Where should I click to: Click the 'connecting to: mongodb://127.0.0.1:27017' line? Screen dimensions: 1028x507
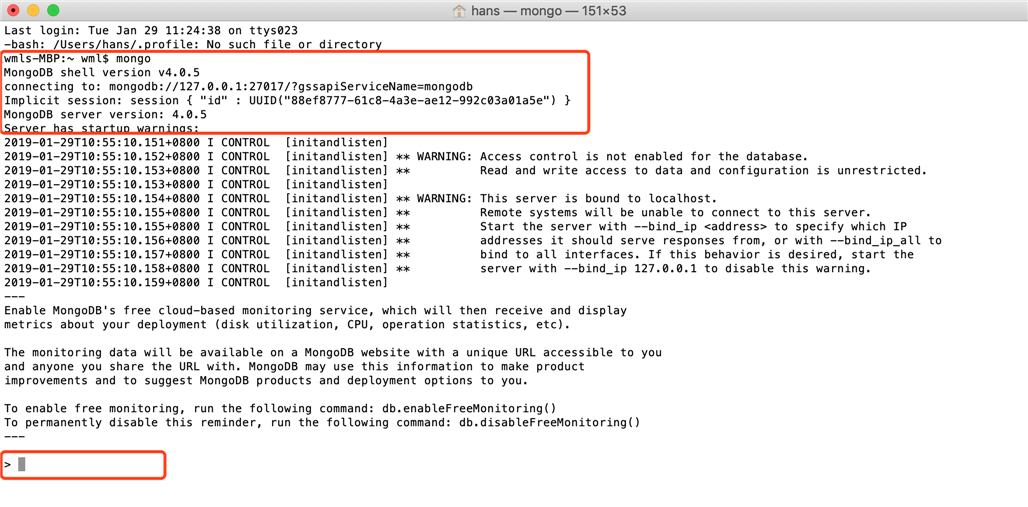(239, 87)
